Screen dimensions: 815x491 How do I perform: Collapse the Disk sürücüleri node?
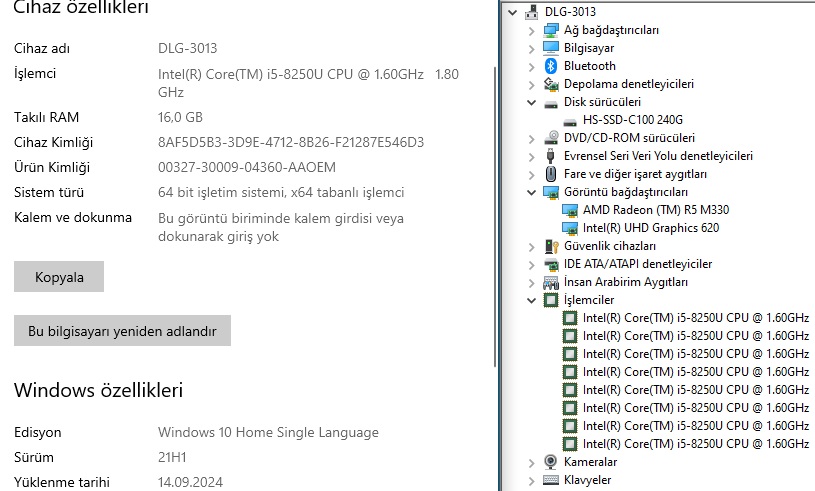[x=531, y=102]
